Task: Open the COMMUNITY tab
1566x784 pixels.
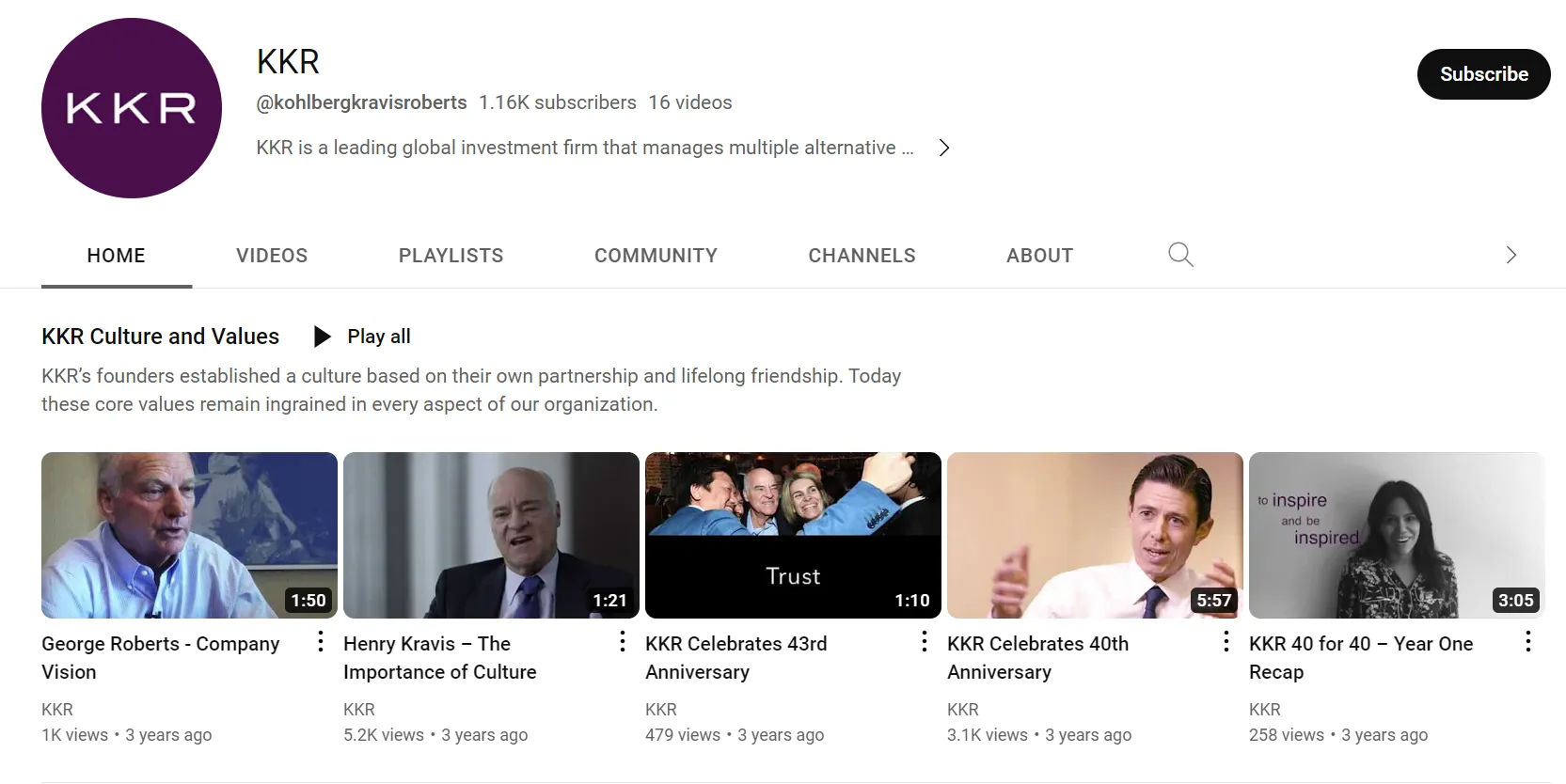Action: (656, 256)
